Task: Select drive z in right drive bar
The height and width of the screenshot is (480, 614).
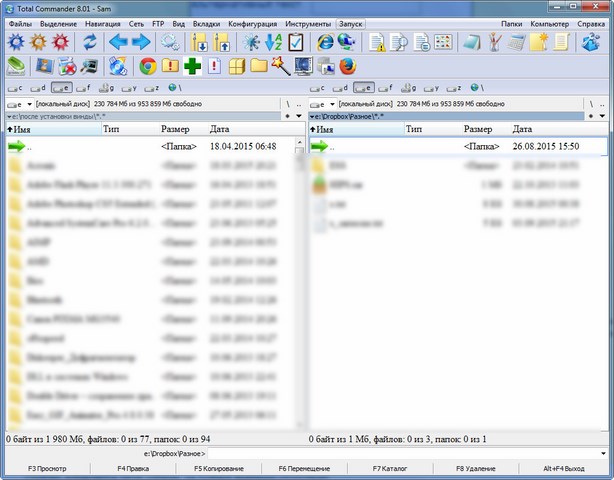Action: pyautogui.click(x=454, y=88)
